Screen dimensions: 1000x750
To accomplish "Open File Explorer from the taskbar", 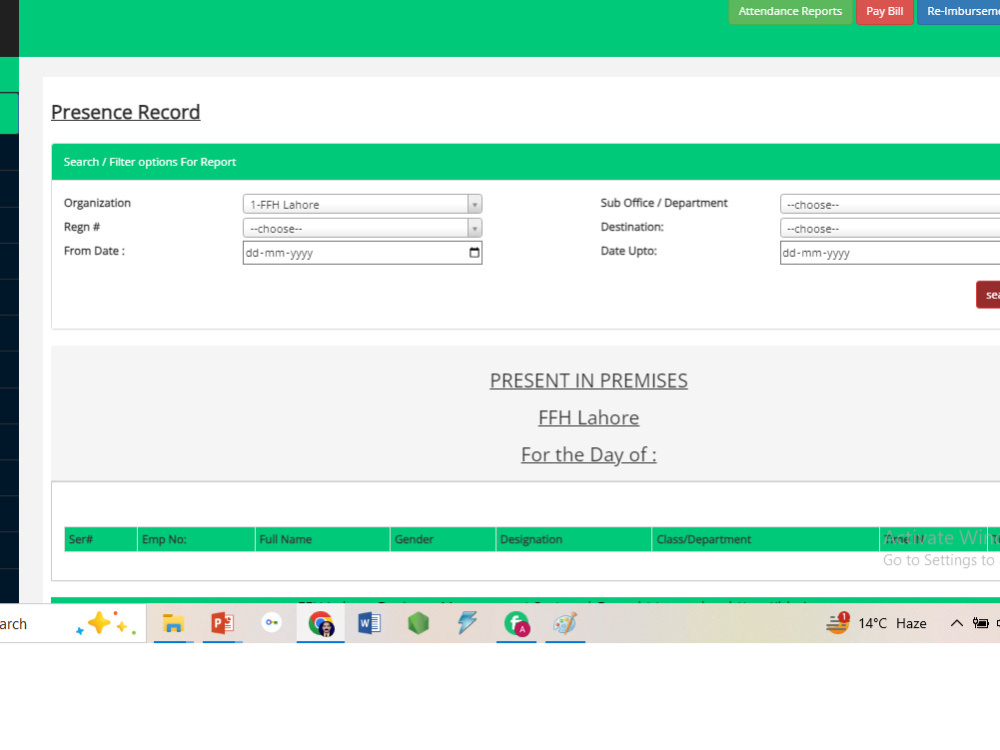I will 173,623.
